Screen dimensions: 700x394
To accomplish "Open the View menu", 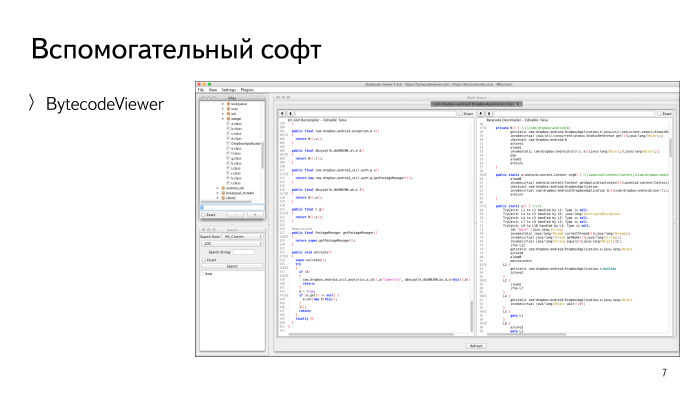I will [213, 90].
